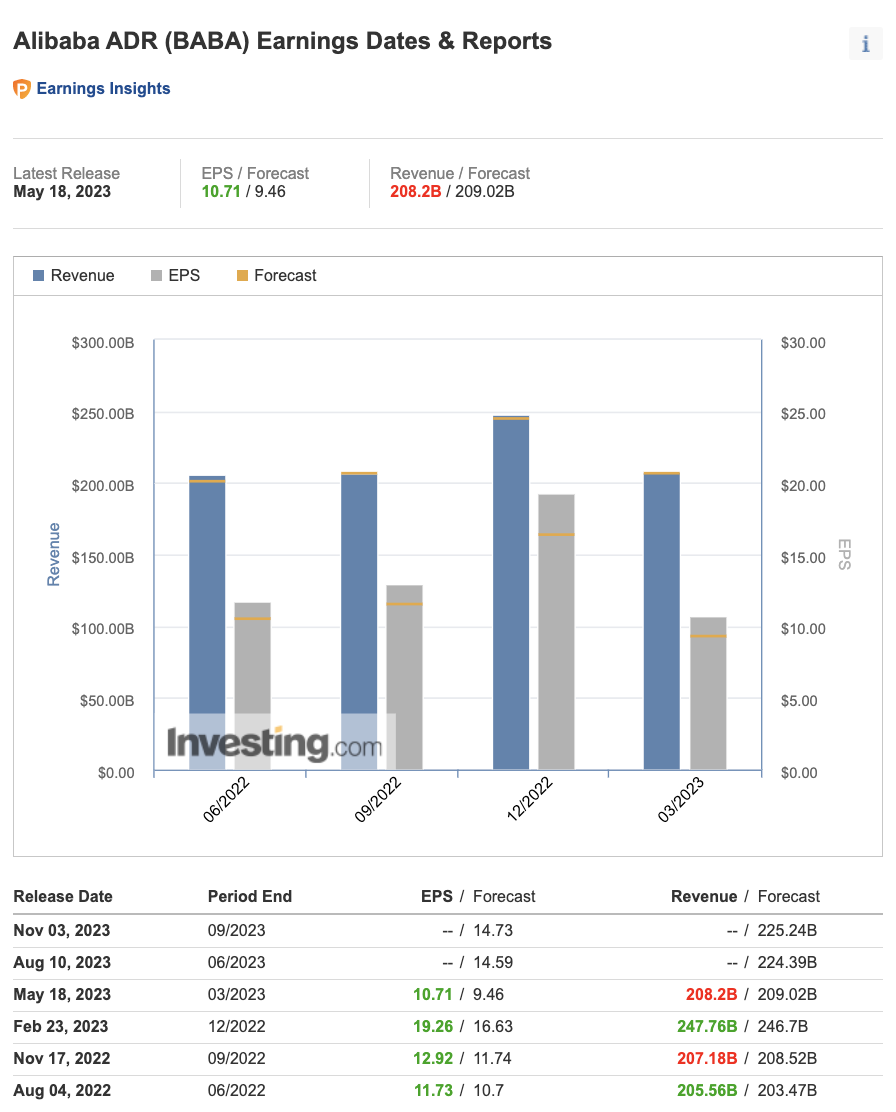Click the Revenue / Forecast column header
This screenshot has width=896, height=1112.
coord(745,896)
